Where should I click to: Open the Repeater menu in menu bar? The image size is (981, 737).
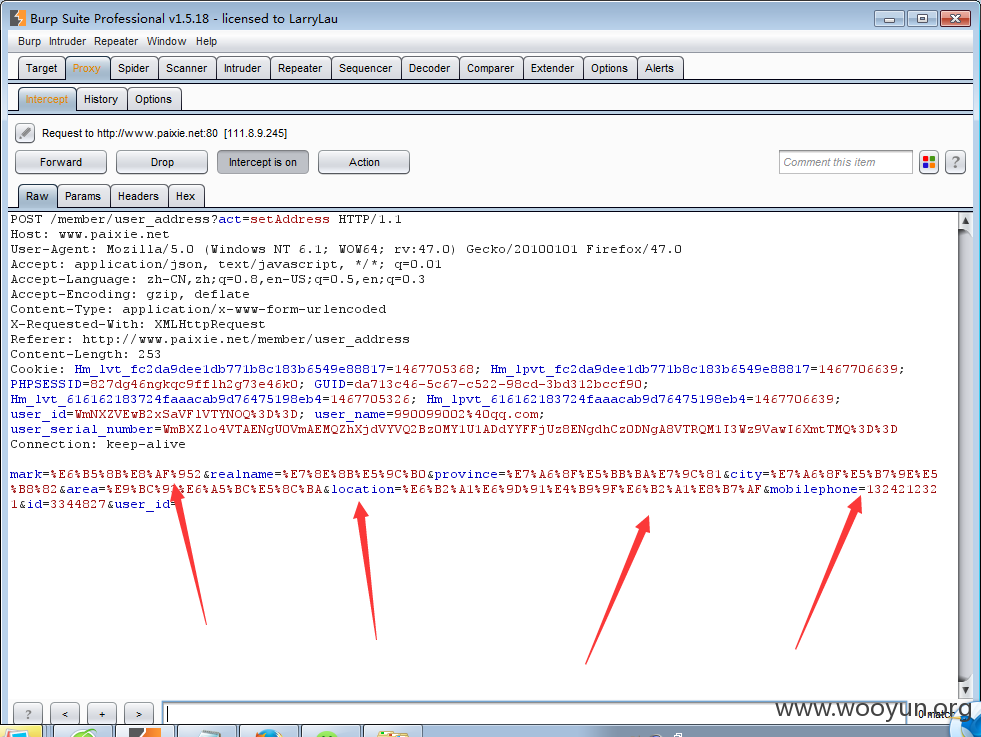116,41
